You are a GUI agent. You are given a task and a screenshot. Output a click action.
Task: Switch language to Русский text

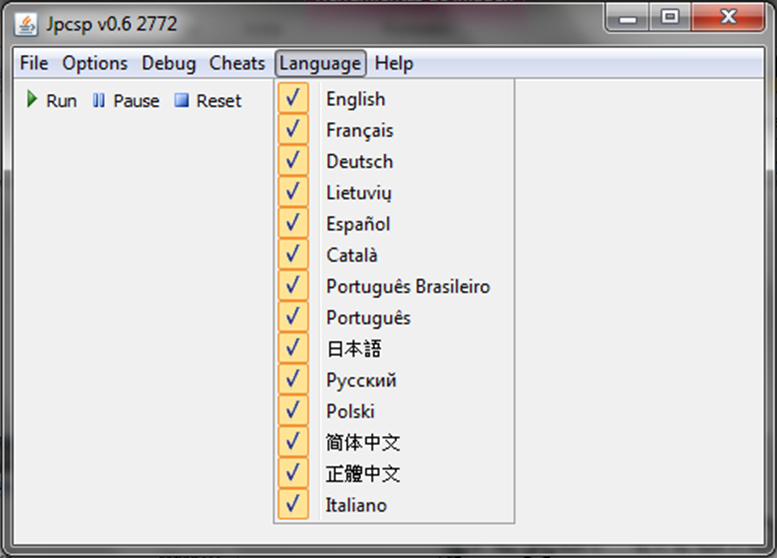click(361, 380)
